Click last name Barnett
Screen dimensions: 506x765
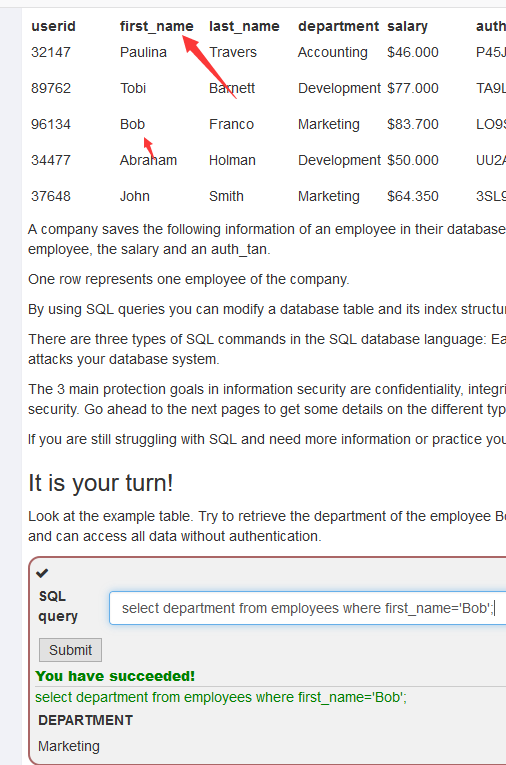[x=232, y=88]
